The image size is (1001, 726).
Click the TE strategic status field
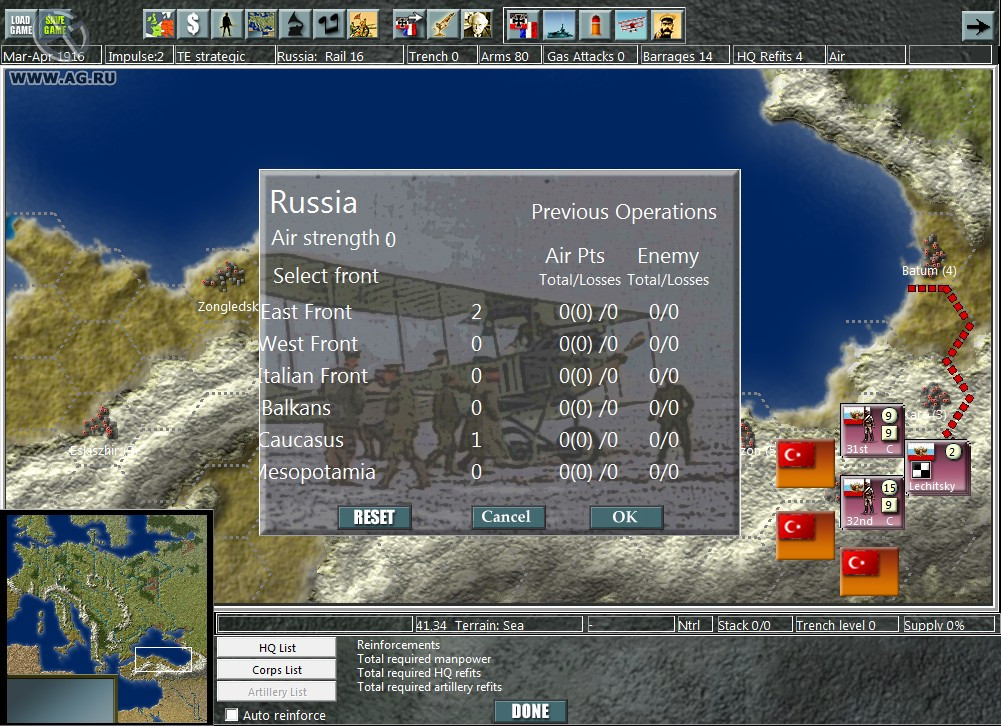tap(225, 56)
